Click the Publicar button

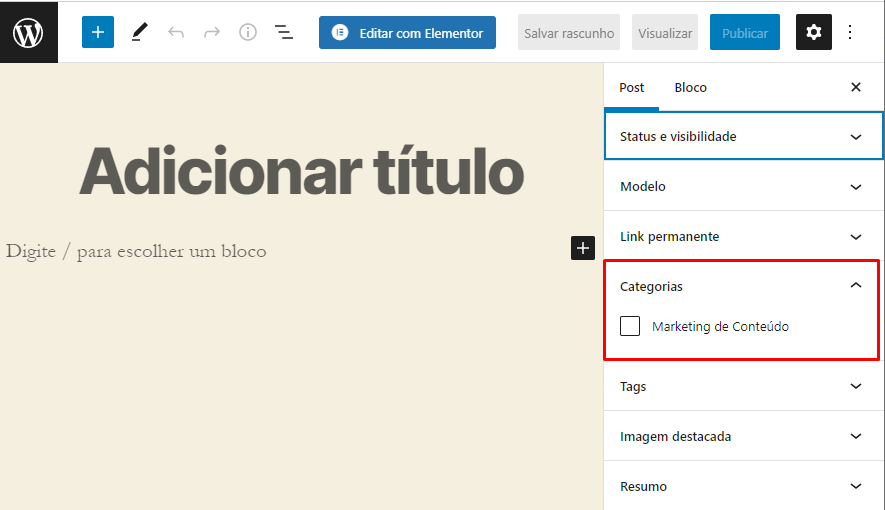[x=744, y=33]
